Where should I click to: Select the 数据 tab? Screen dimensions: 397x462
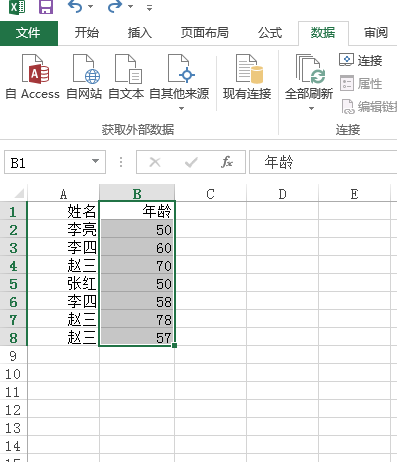coord(323,33)
